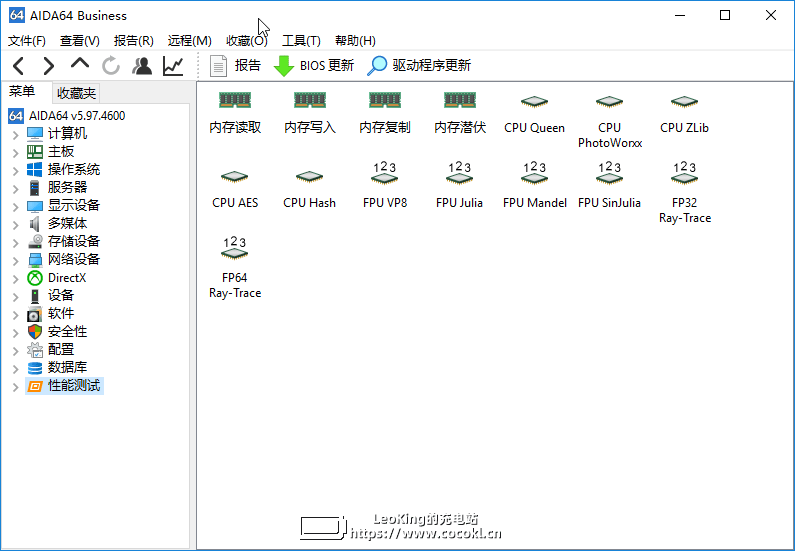This screenshot has height=551, width=795.
Task: Select the 主板 tree item
Action: [x=52, y=152]
